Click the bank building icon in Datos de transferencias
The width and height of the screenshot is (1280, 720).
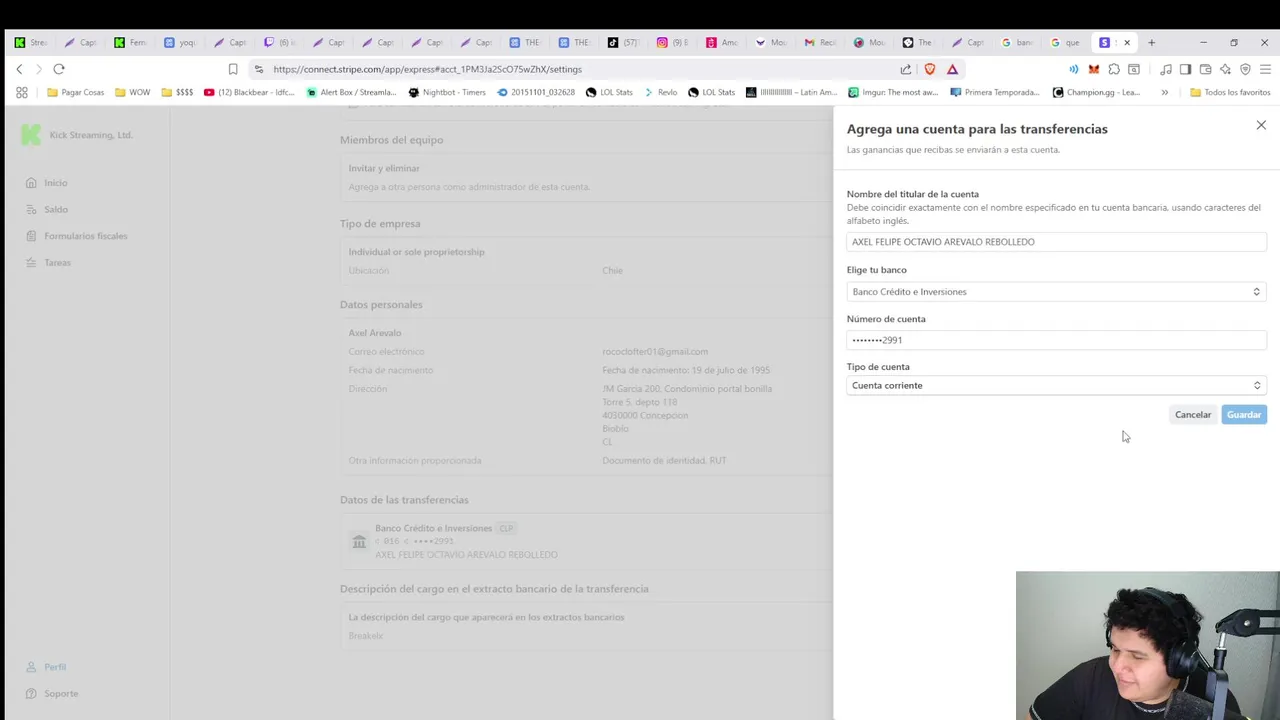359,541
